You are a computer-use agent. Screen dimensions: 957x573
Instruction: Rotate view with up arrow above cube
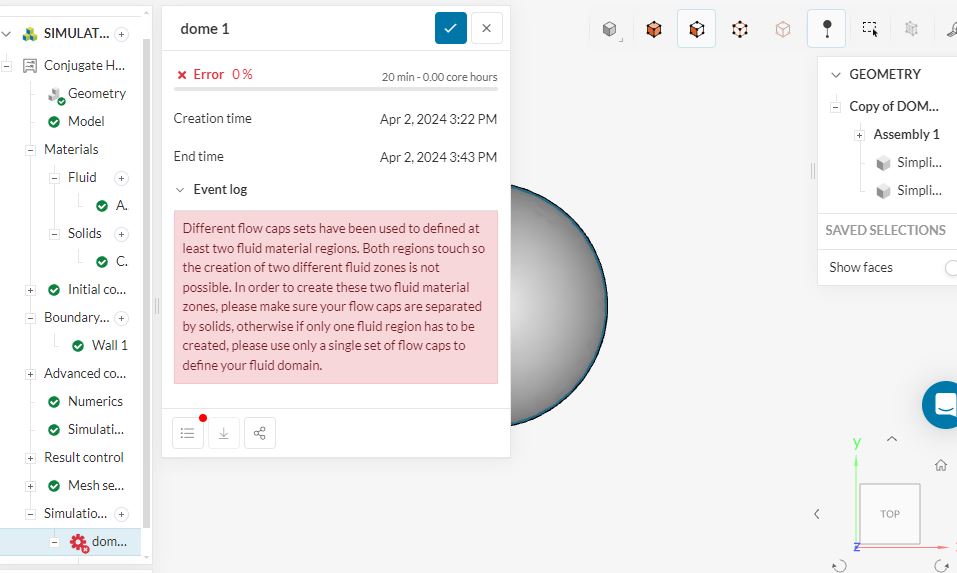tap(892, 439)
